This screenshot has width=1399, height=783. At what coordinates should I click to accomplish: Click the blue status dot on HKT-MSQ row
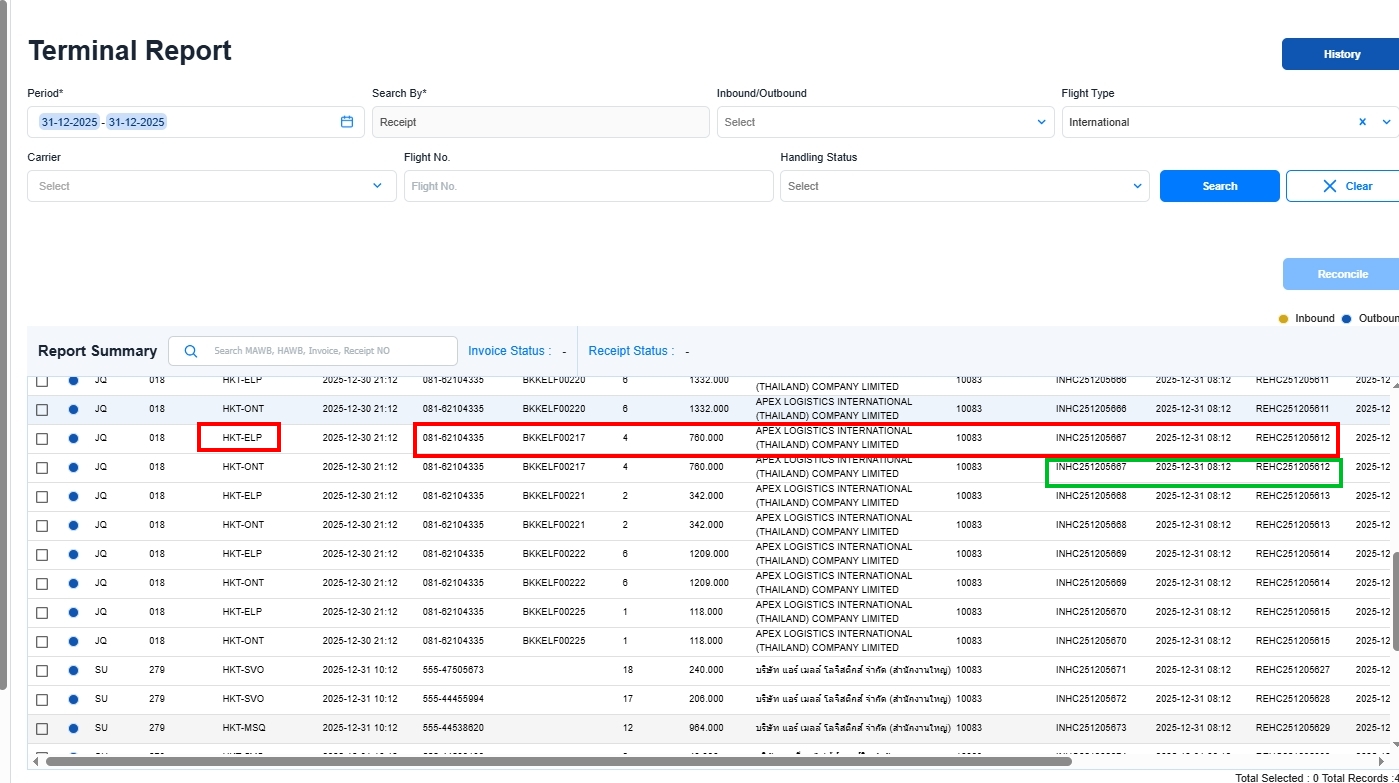(x=73, y=728)
